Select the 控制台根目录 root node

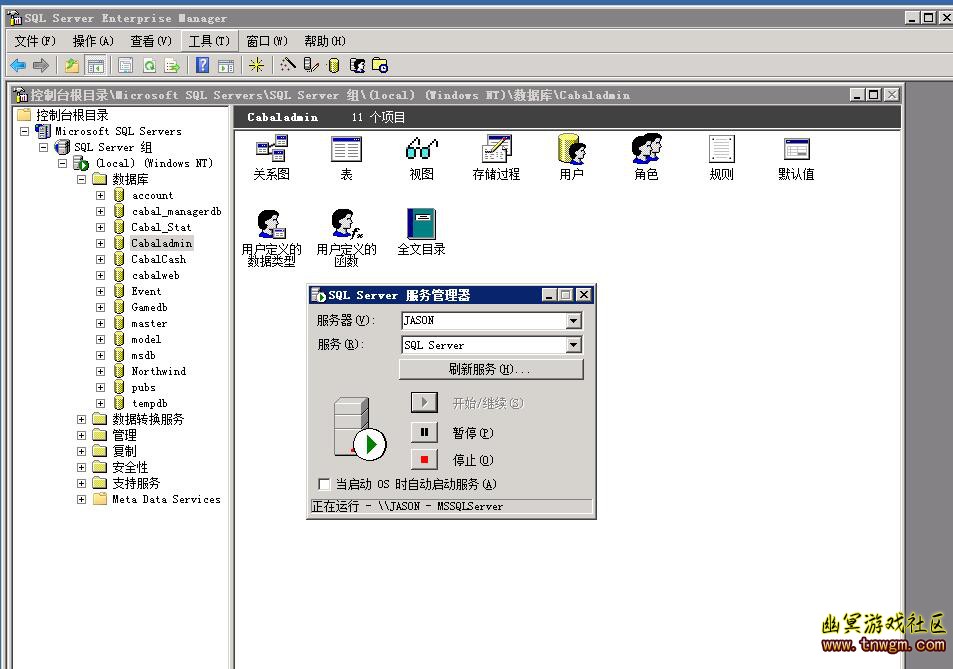click(x=72, y=115)
